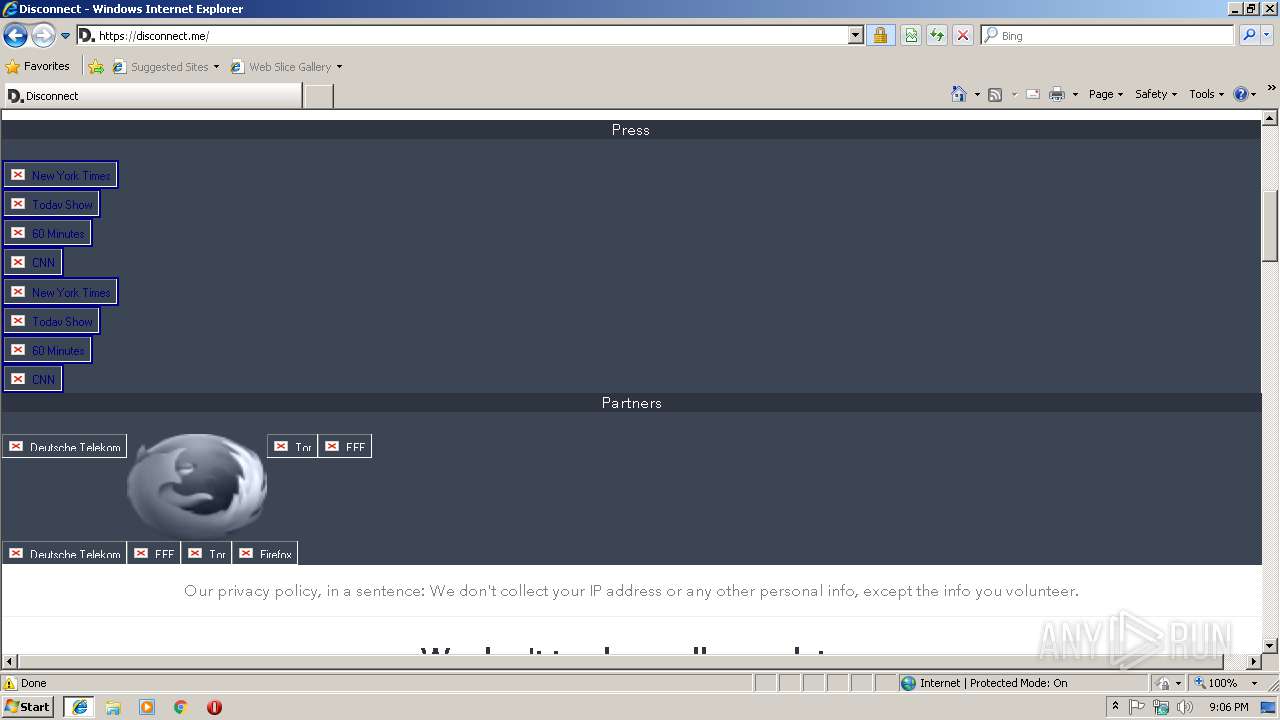This screenshot has width=1280, height=720.
Task: Expand the Print options dropdown arrow
Action: coord(1075,94)
